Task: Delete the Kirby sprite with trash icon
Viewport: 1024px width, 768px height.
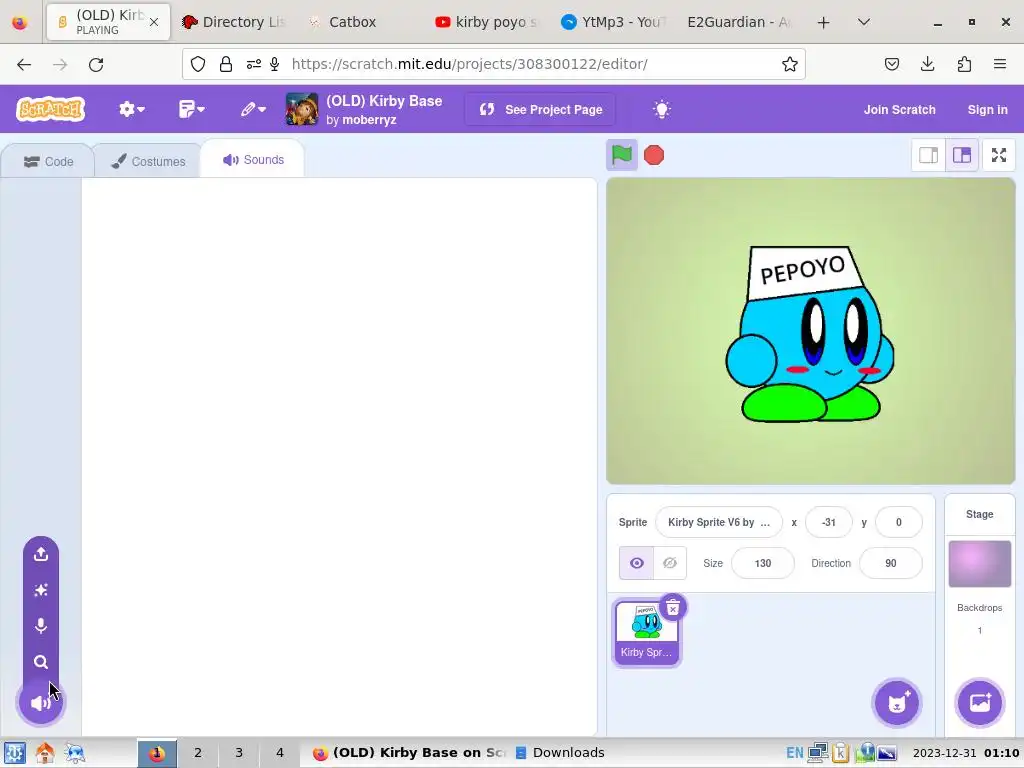Action: [673, 608]
